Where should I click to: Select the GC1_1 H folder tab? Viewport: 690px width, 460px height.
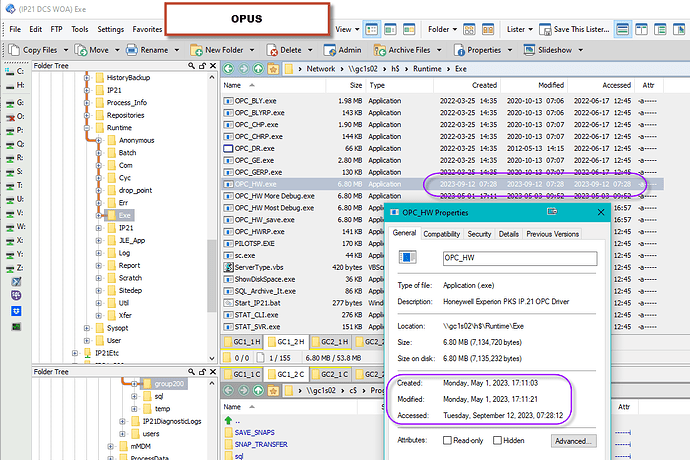click(242, 342)
